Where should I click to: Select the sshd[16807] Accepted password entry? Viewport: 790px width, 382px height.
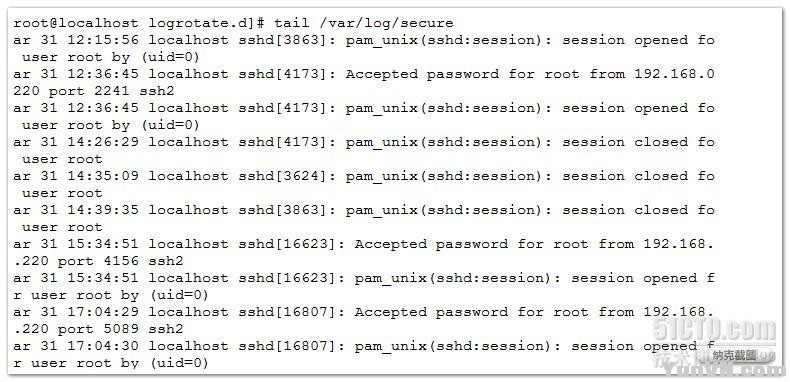[364, 312]
